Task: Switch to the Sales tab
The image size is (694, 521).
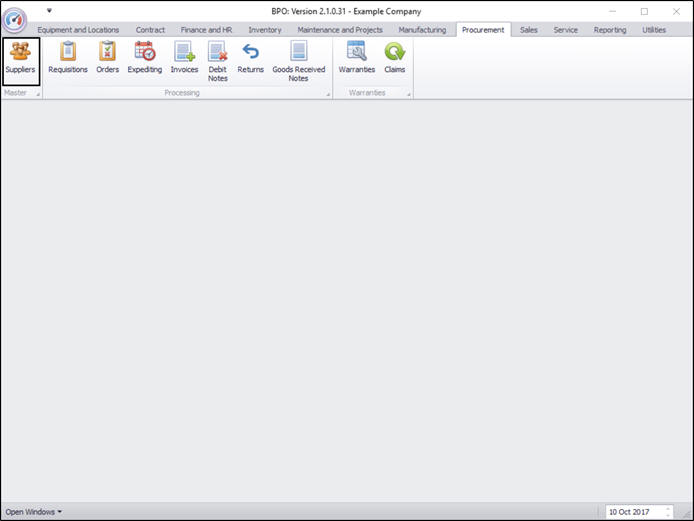Action: coord(528,30)
